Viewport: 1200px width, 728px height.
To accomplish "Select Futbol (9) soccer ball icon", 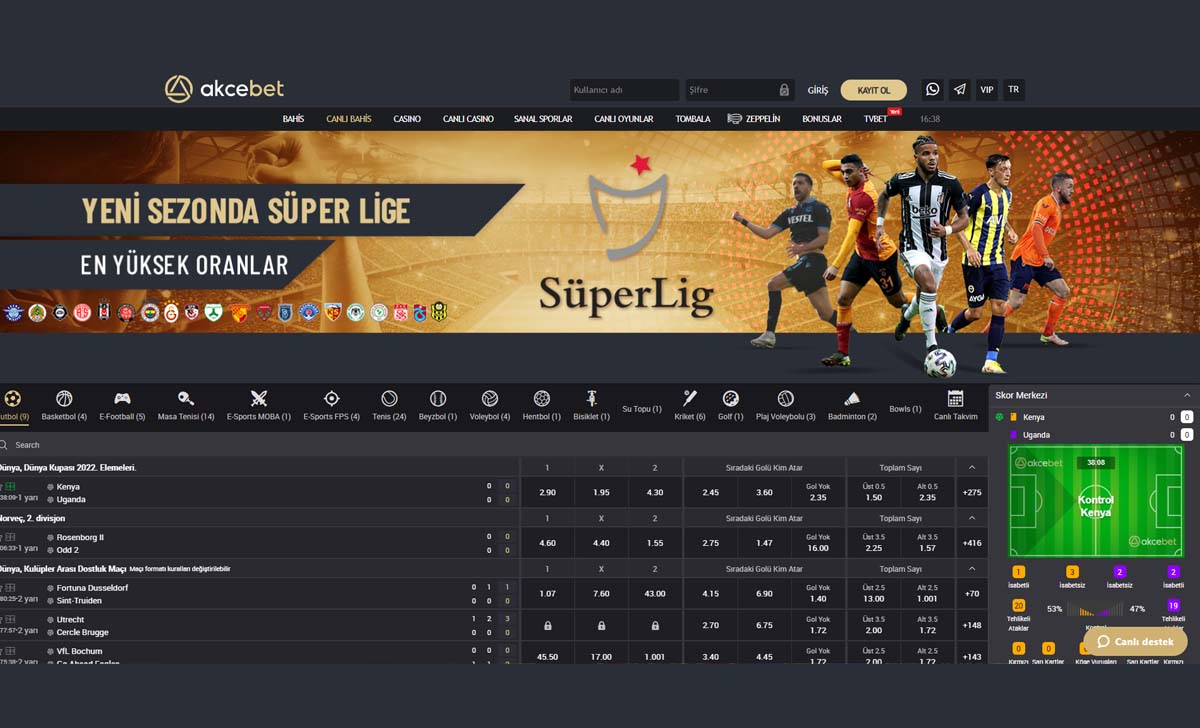I will pos(12,398).
